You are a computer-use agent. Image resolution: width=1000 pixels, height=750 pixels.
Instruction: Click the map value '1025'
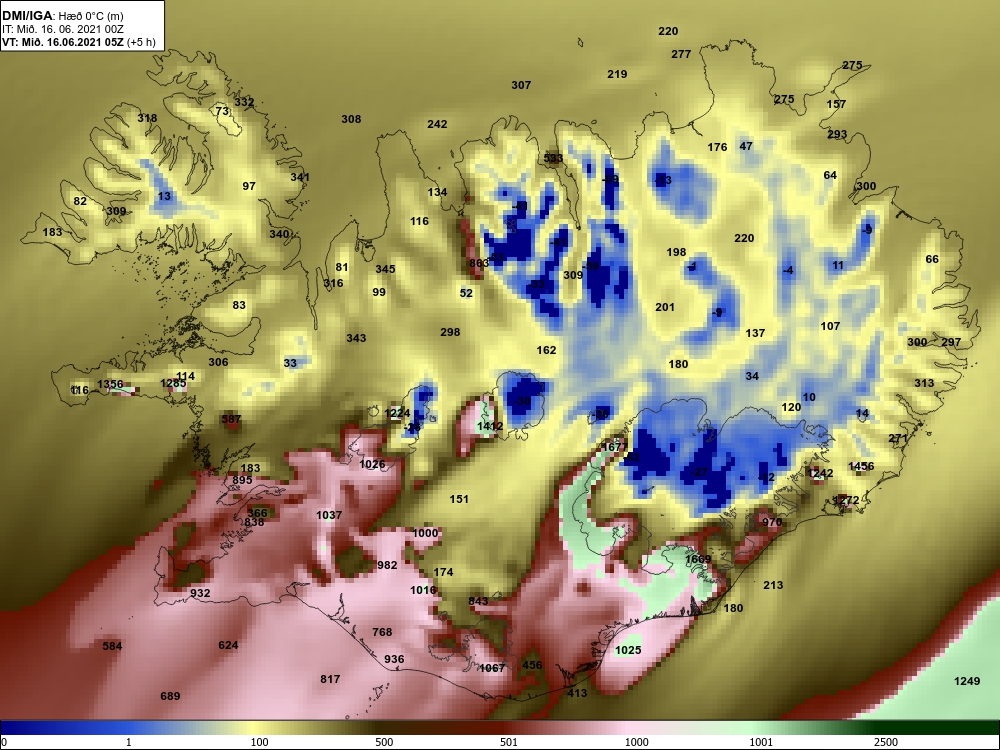[628, 651]
